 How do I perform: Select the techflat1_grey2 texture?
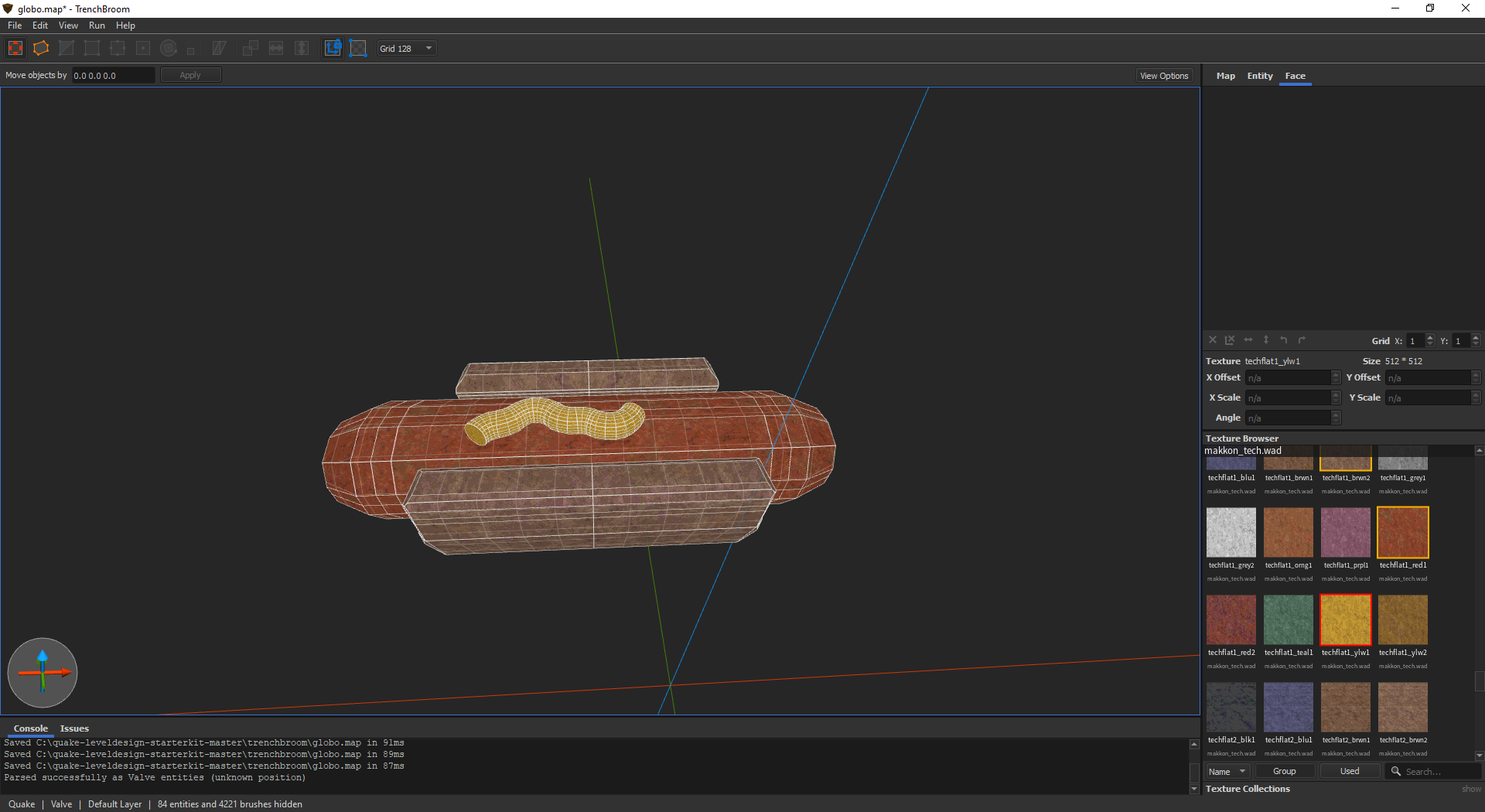click(1231, 532)
